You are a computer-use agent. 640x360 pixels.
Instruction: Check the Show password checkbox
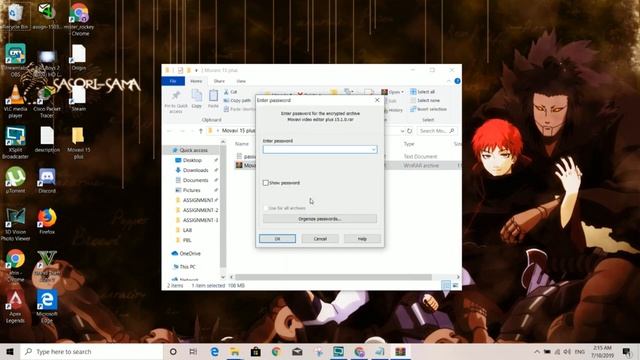coord(266,183)
